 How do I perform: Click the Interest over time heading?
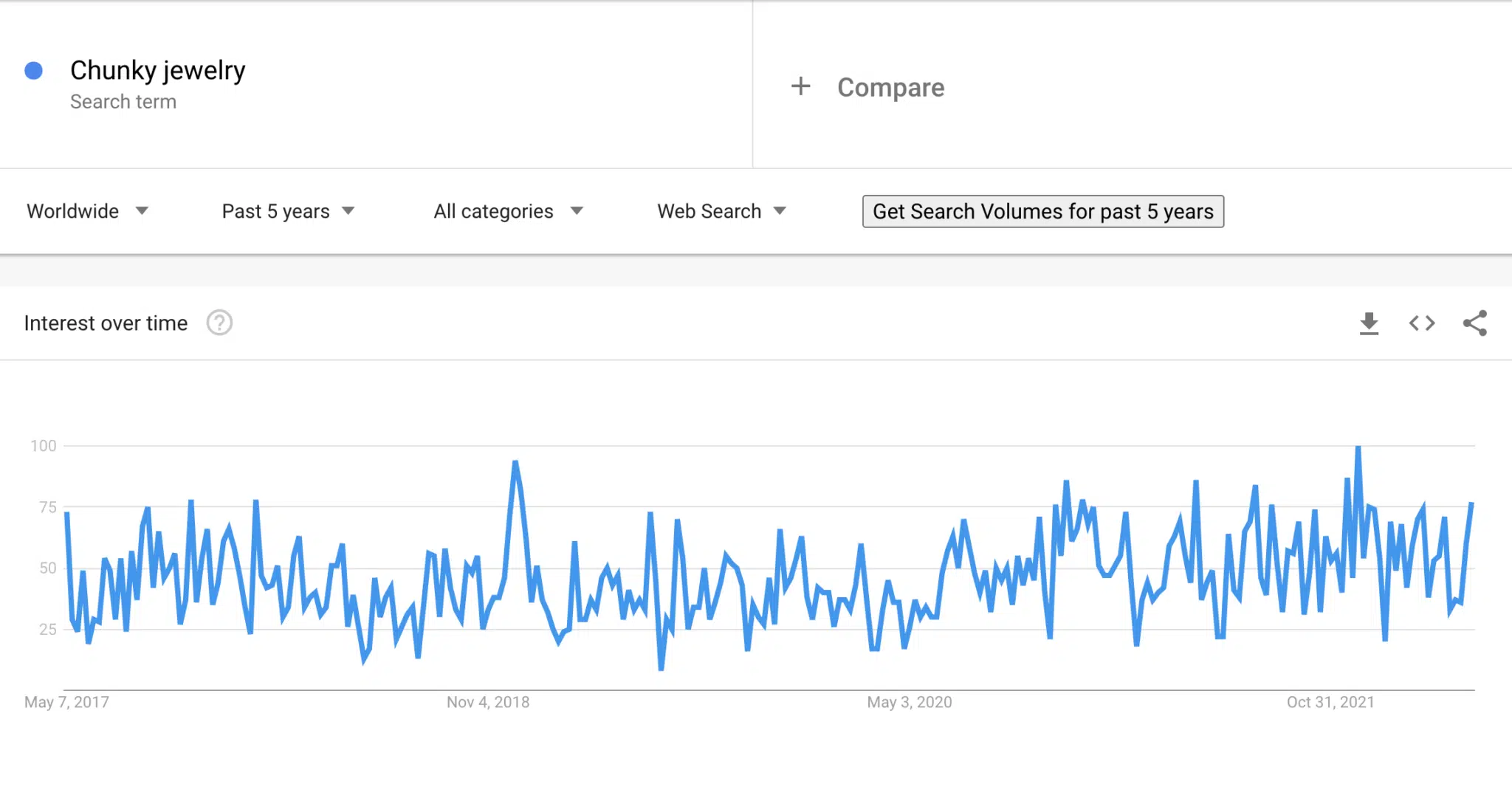106,323
